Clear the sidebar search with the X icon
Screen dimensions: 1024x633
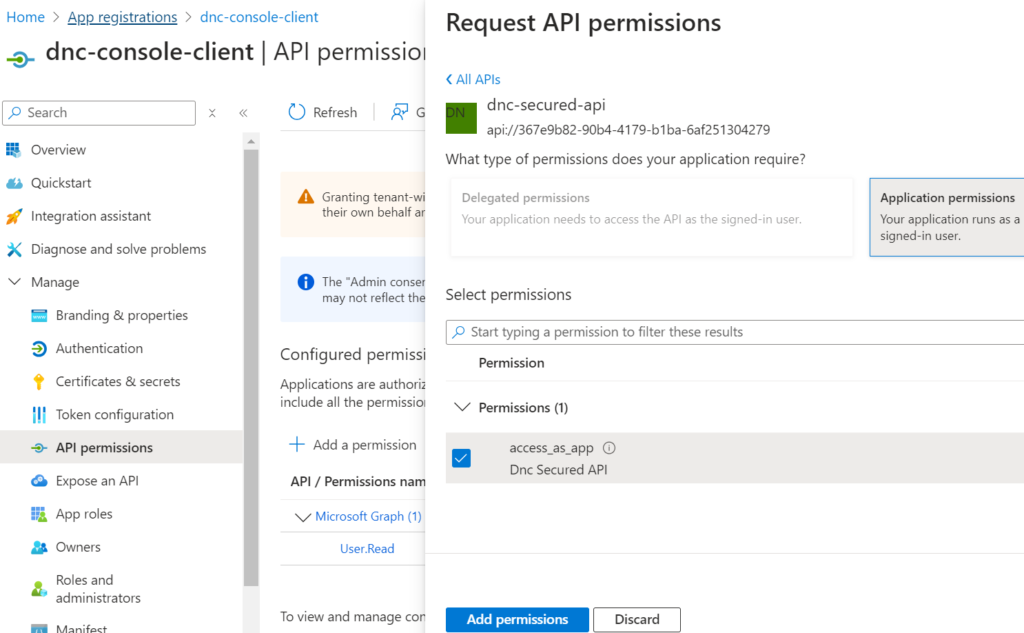212,113
